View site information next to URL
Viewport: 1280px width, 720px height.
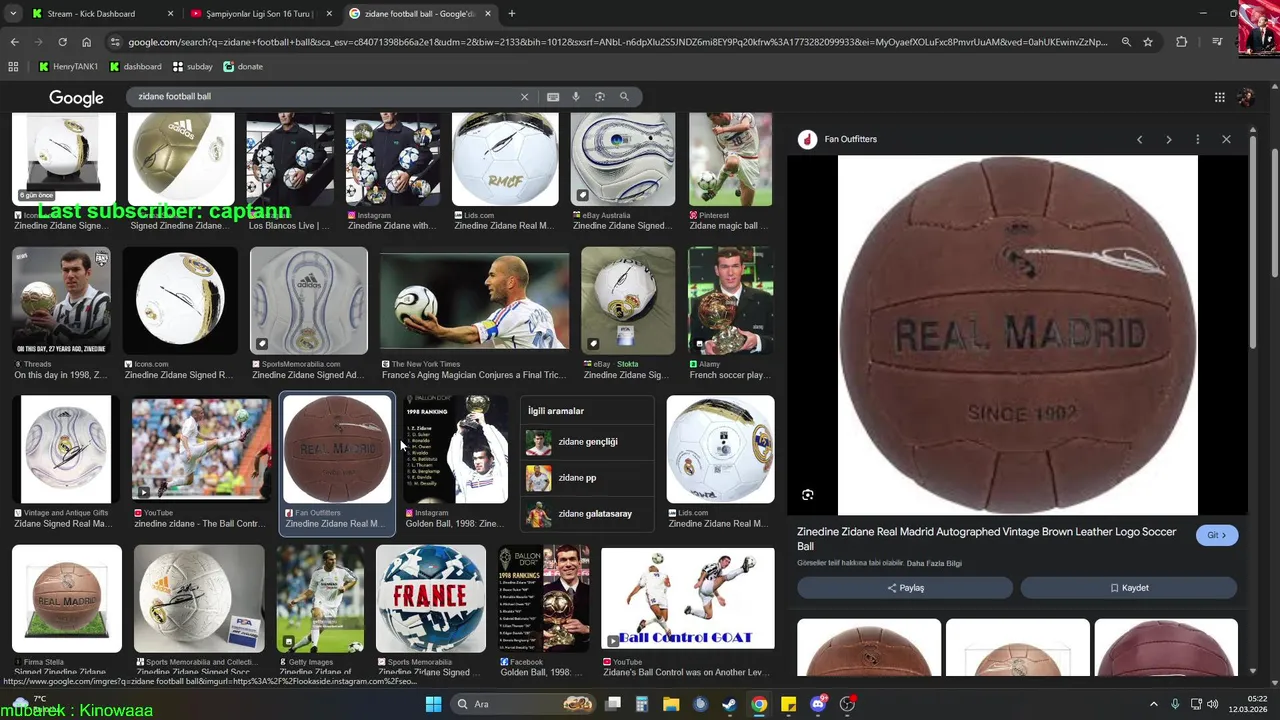coord(115,42)
